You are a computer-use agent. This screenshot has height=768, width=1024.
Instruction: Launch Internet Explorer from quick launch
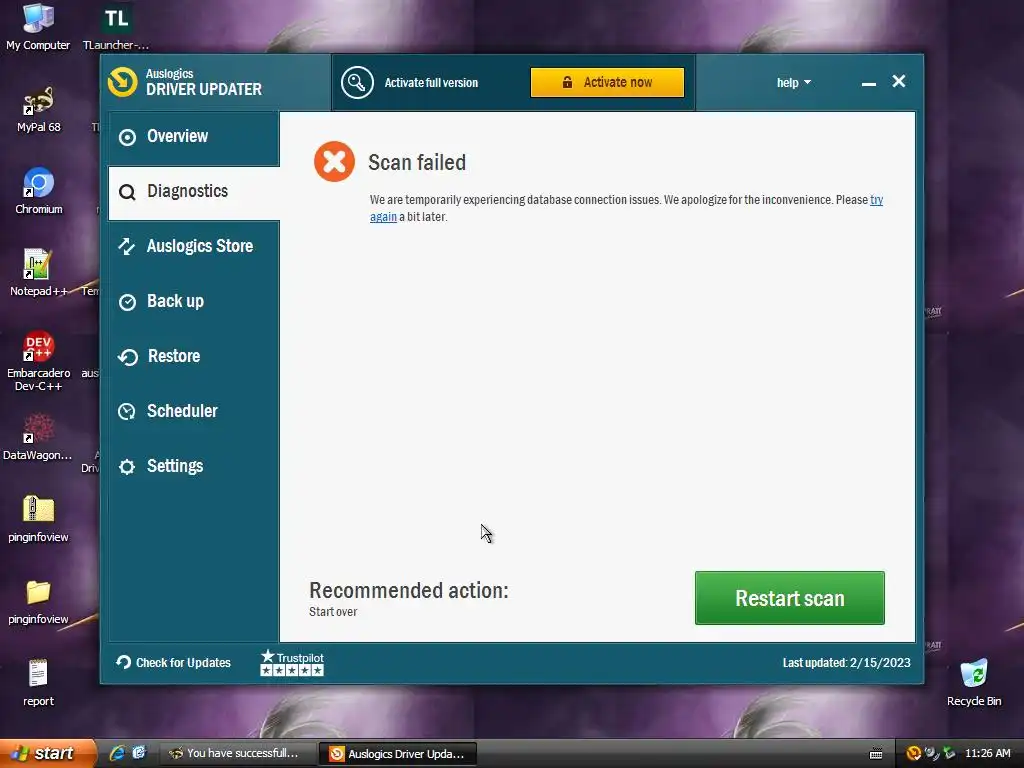click(118, 753)
